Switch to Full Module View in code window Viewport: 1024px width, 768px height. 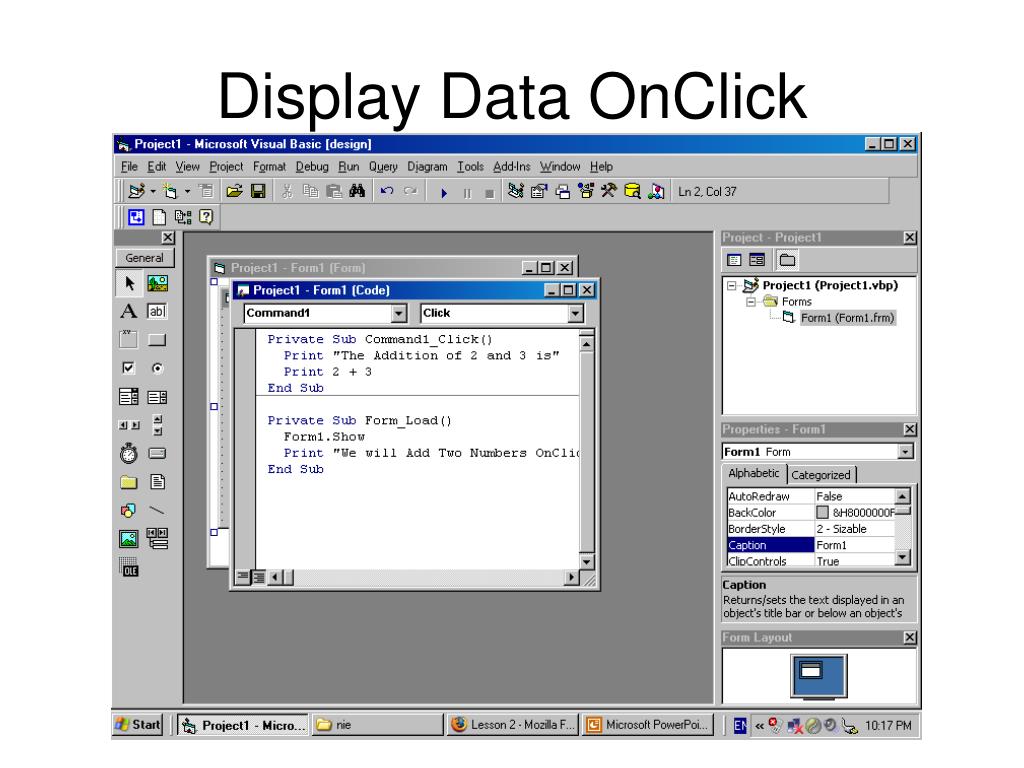click(x=259, y=577)
